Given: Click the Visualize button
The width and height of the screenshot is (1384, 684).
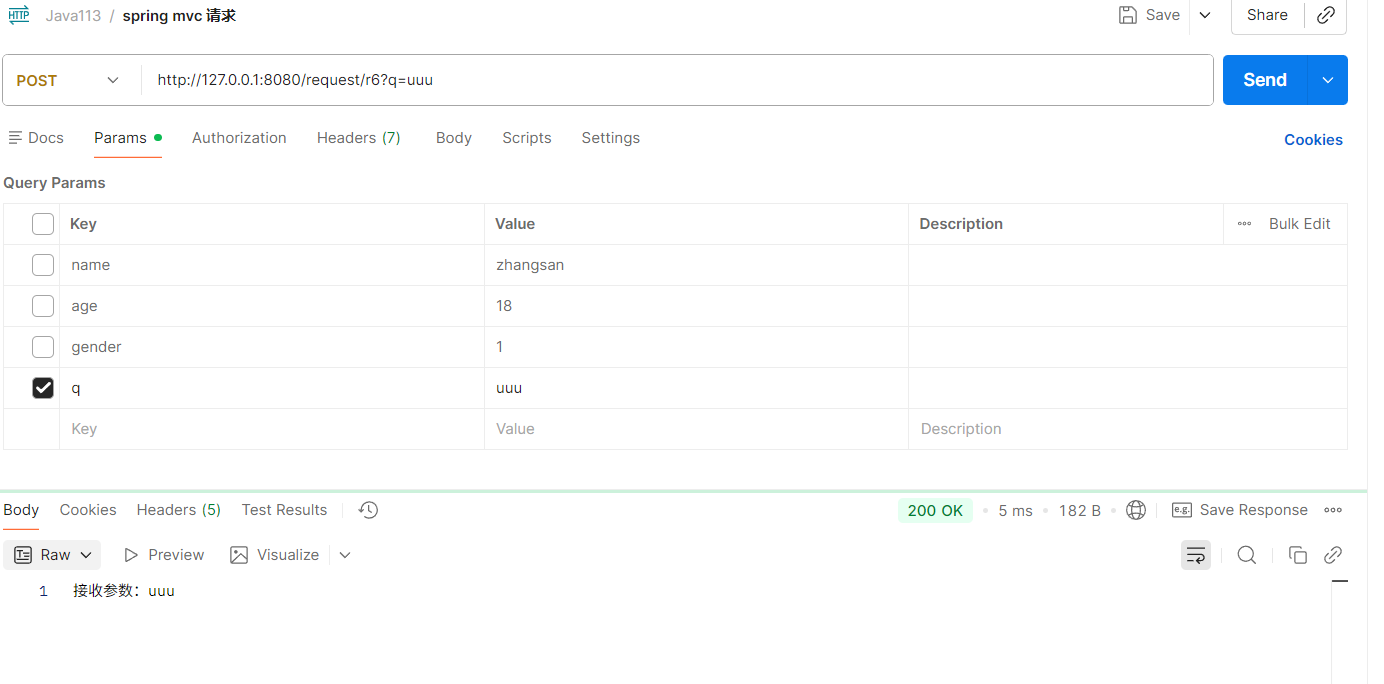Looking at the screenshot, I should (x=275, y=555).
